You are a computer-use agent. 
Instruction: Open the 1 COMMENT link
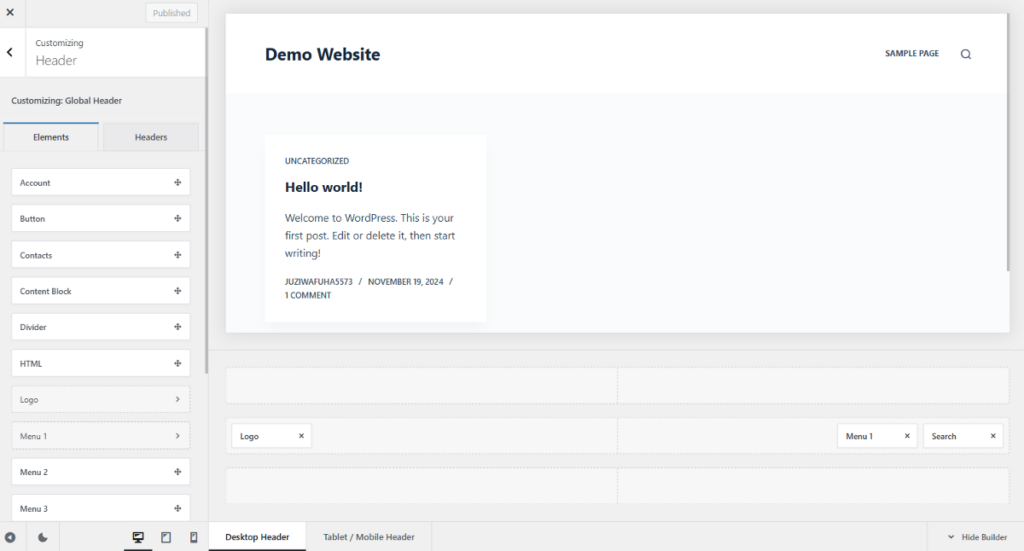(308, 295)
